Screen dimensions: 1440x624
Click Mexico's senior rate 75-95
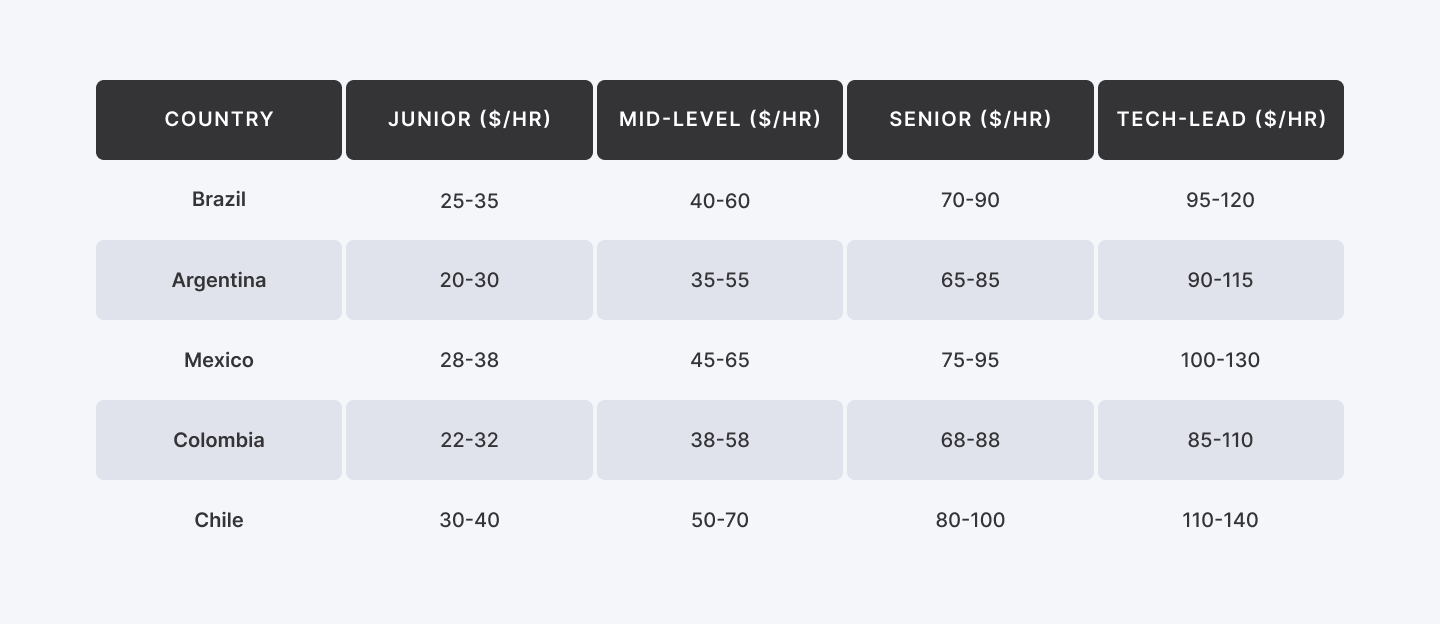[x=970, y=360]
